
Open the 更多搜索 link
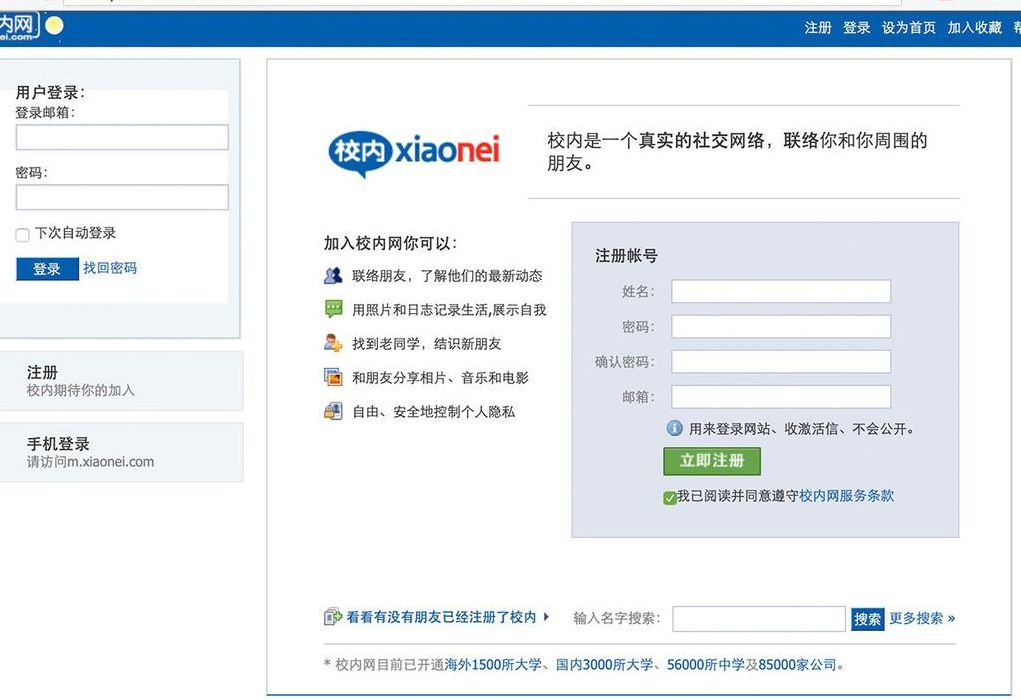tap(922, 618)
